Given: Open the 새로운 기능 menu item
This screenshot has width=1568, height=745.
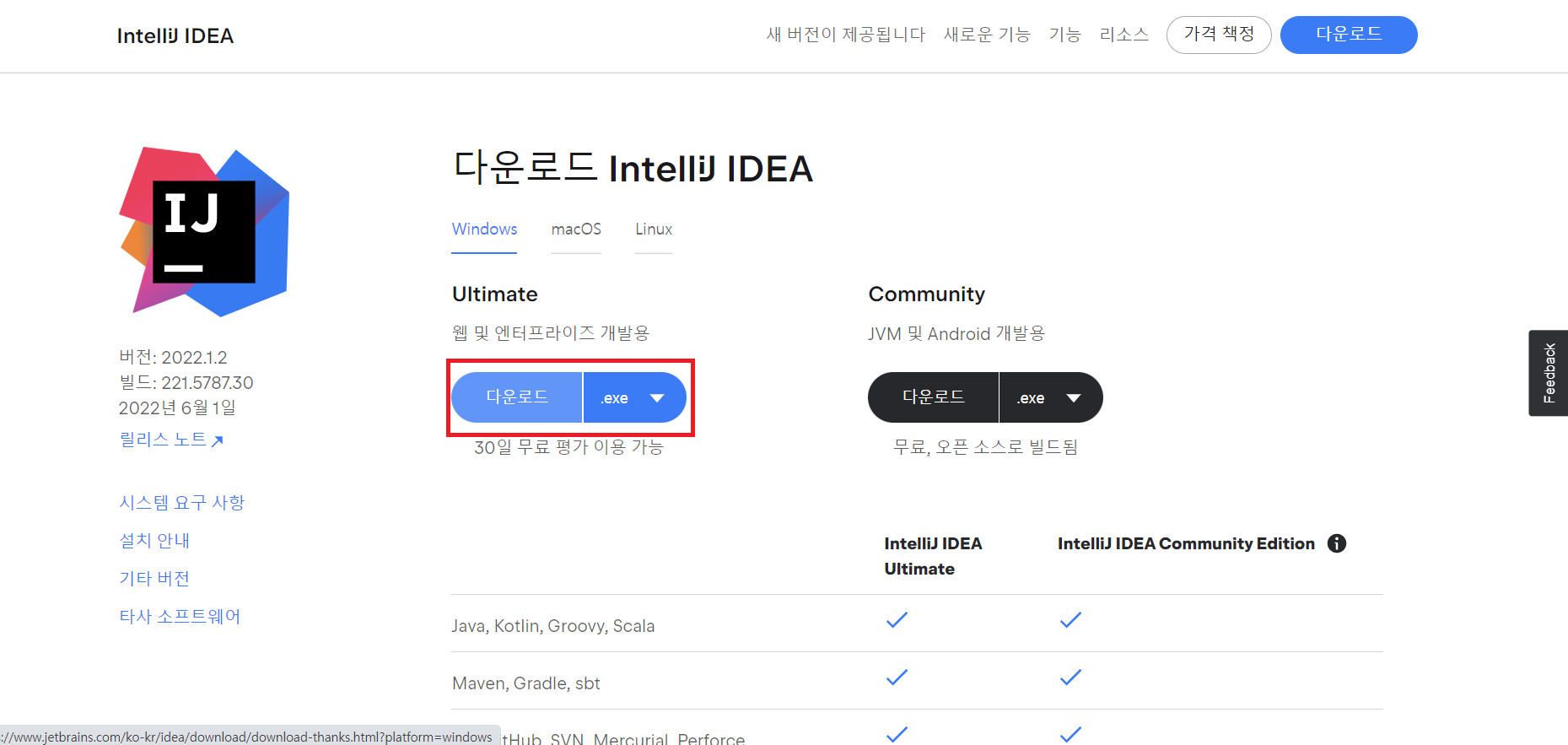Looking at the screenshot, I should 987,35.
